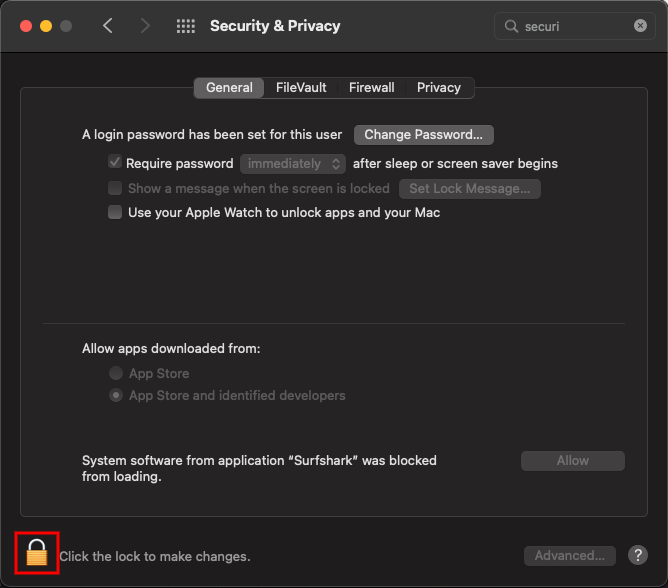Open help with the question mark button
668x588 pixels.
[638, 555]
